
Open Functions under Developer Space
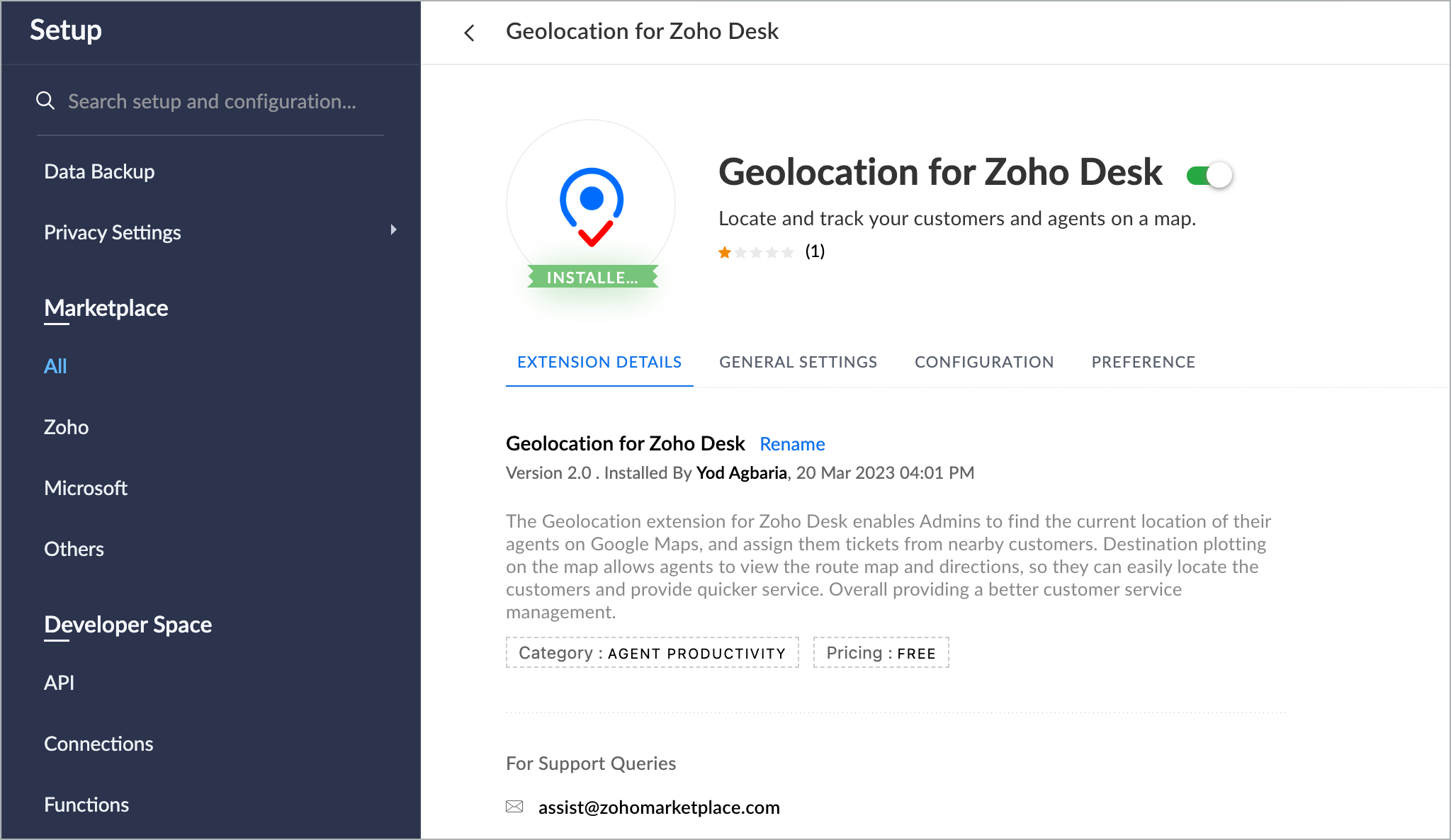(86, 805)
